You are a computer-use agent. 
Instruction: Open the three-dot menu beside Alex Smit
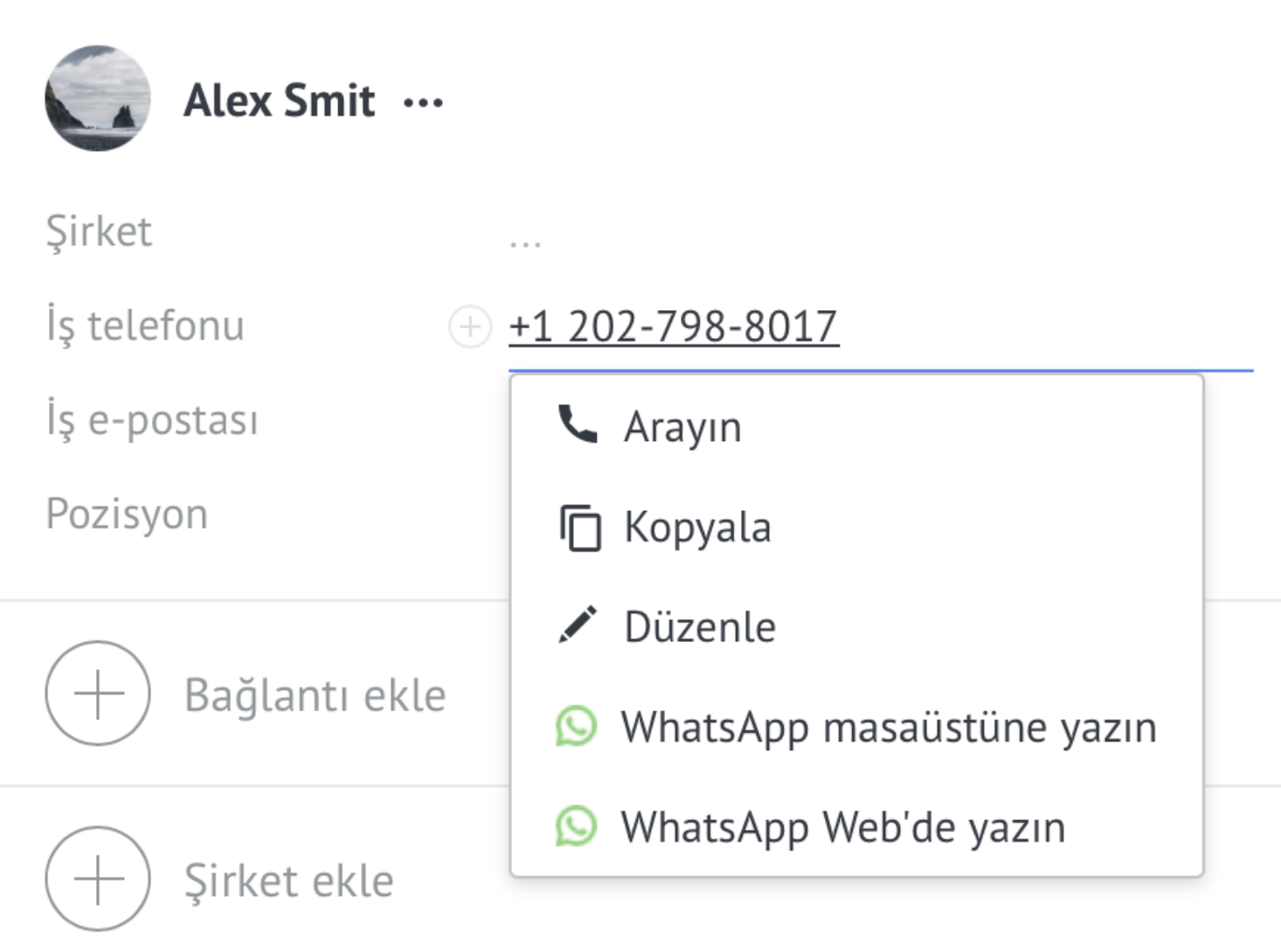coord(424,103)
